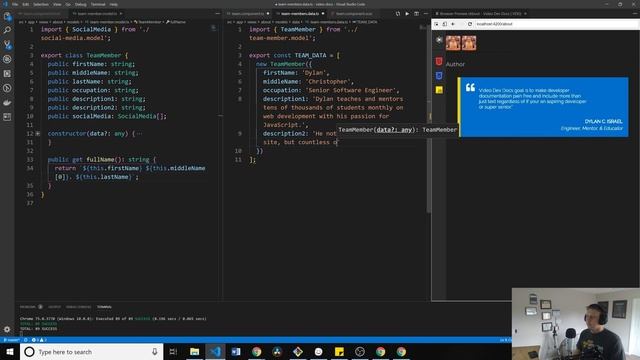Click the git branch indicator in the status bar
Image resolution: width=640 pixels, height=360 pixels.
click(x=11, y=340)
